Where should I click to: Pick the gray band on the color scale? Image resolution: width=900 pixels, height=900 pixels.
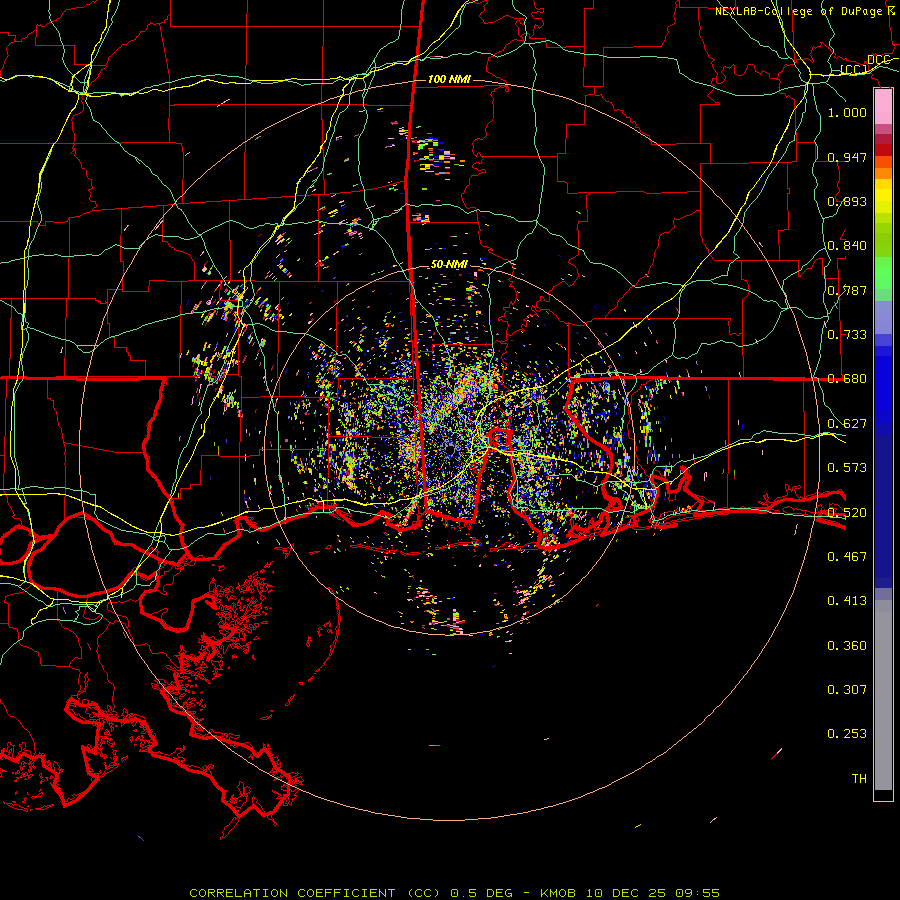pos(883,695)
